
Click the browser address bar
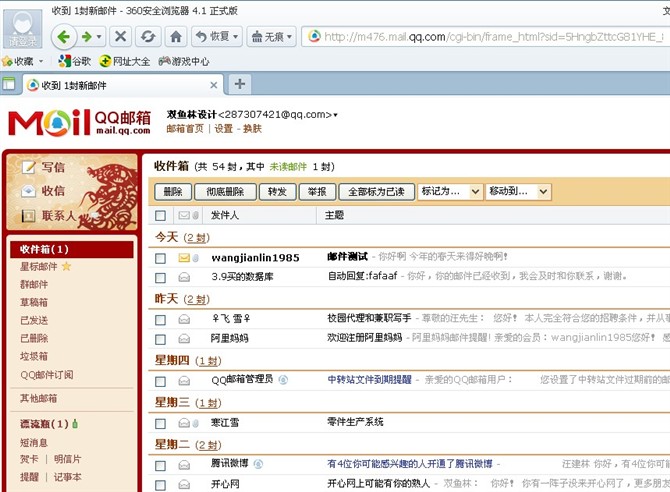click(x=485, y=37)
